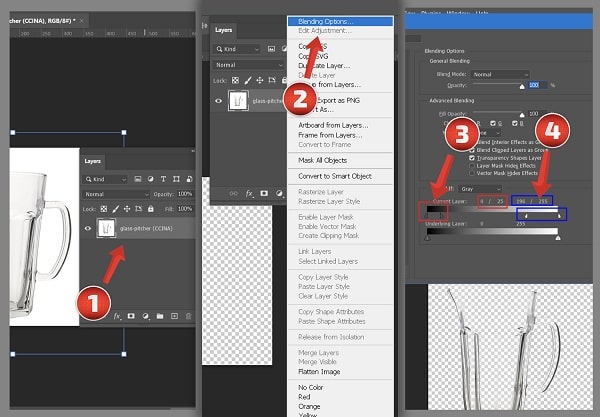Select glass-pitcher layer thumbnail in middle panel

238,101
